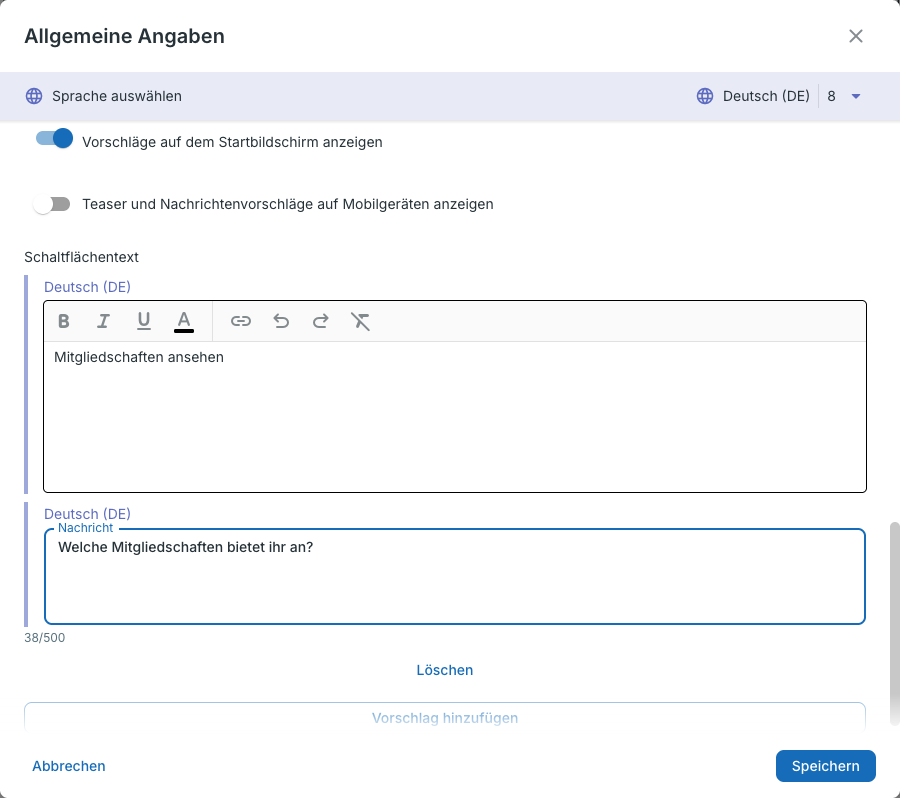
Task: Clear text formatting in the editor
Action: 360,321
